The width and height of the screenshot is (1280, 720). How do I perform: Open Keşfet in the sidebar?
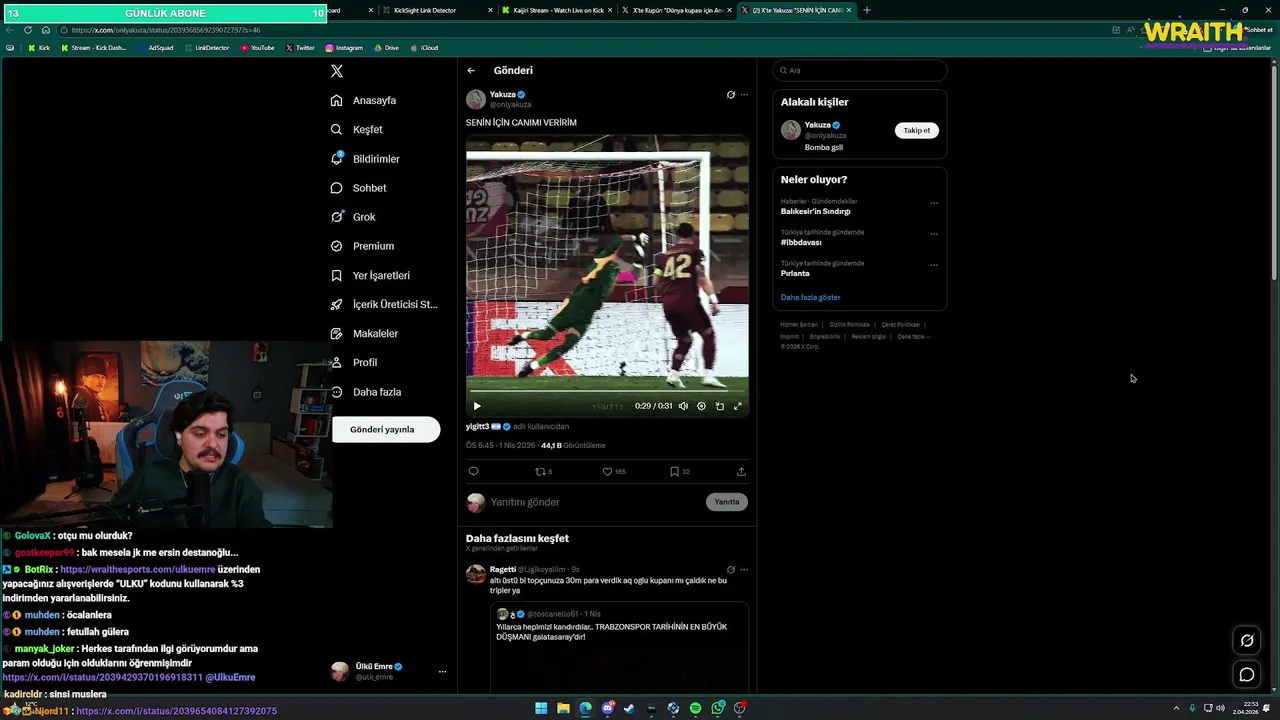coord(357,130)
